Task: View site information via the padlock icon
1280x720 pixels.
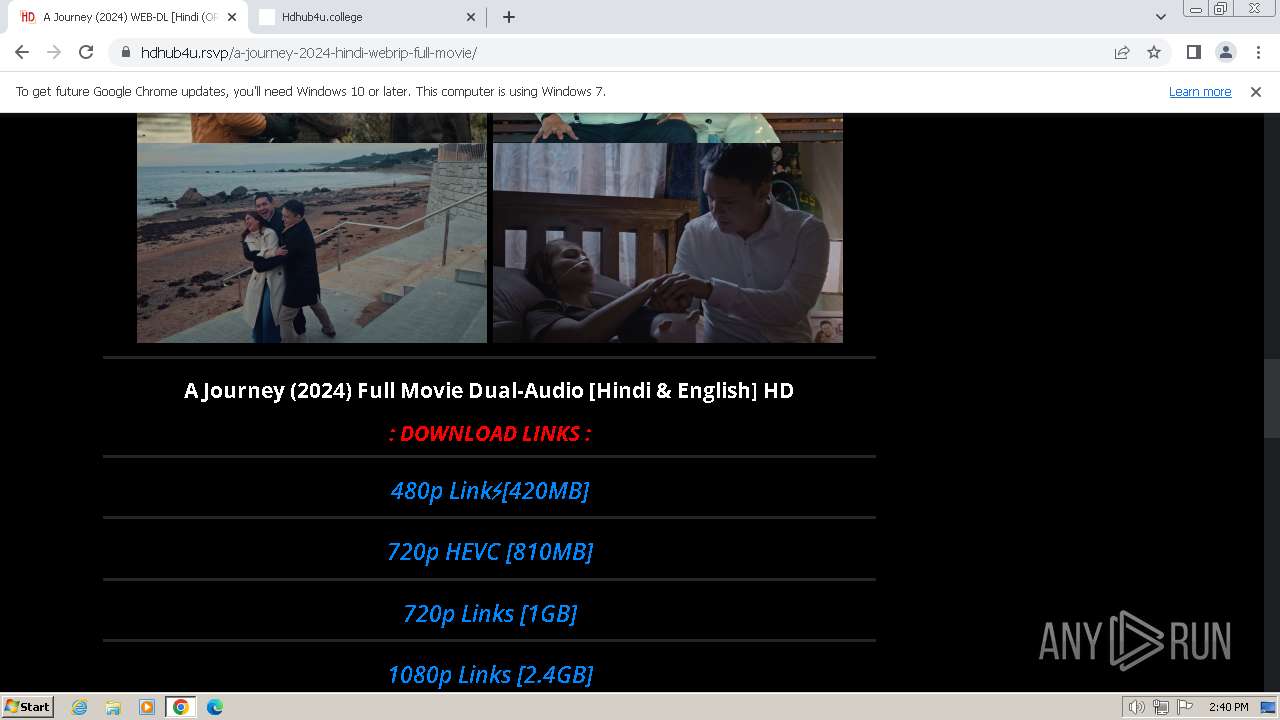Action: click(x=125, y=52)
